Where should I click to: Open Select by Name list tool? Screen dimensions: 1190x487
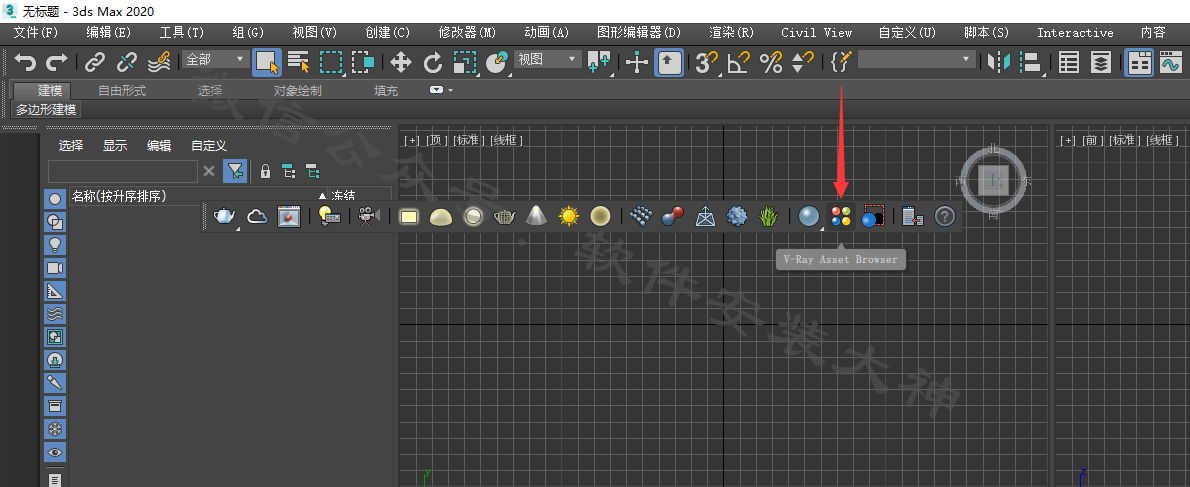tap(299, 62)
